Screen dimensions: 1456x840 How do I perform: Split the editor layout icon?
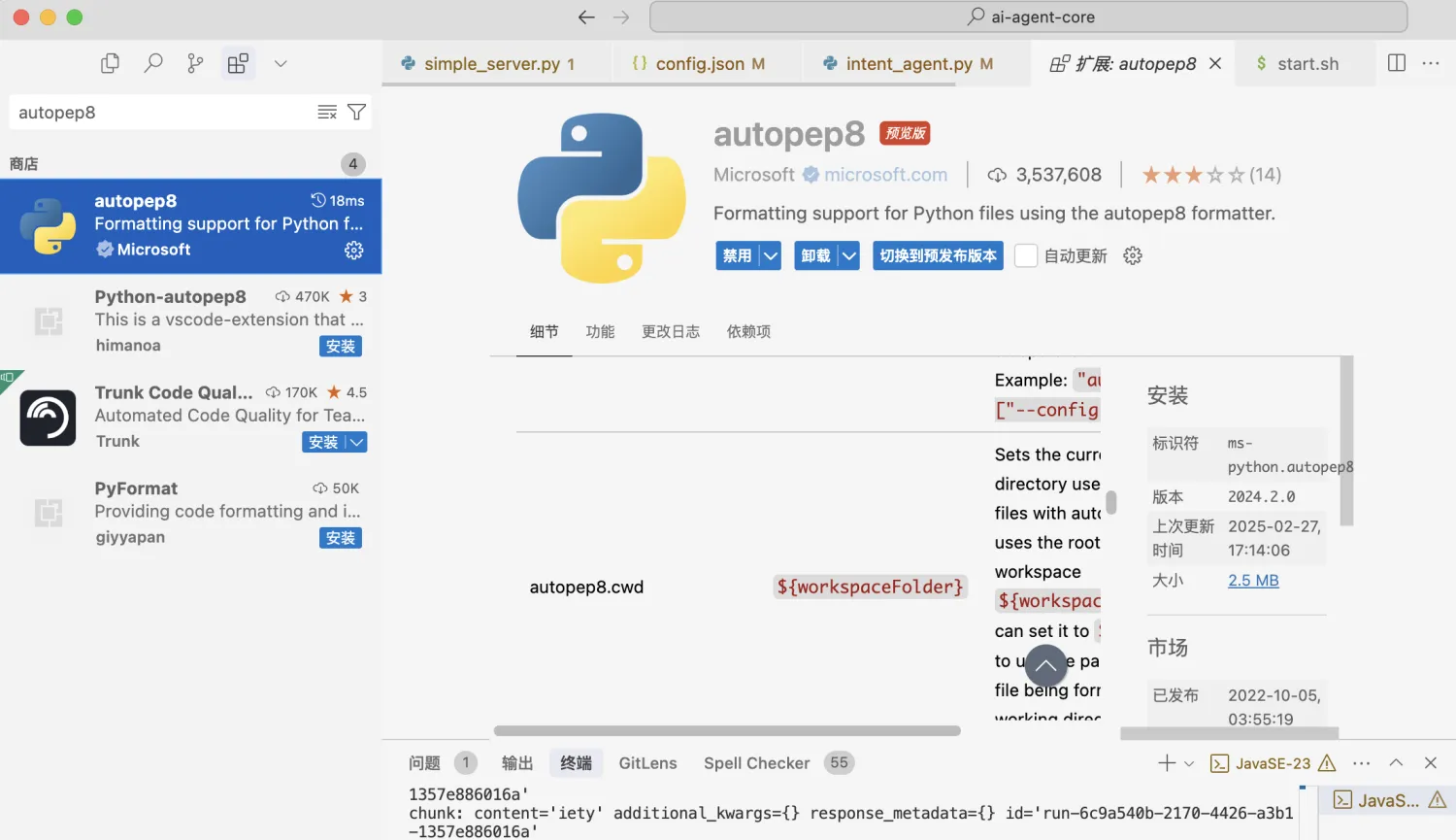[x=1397, y=63]
